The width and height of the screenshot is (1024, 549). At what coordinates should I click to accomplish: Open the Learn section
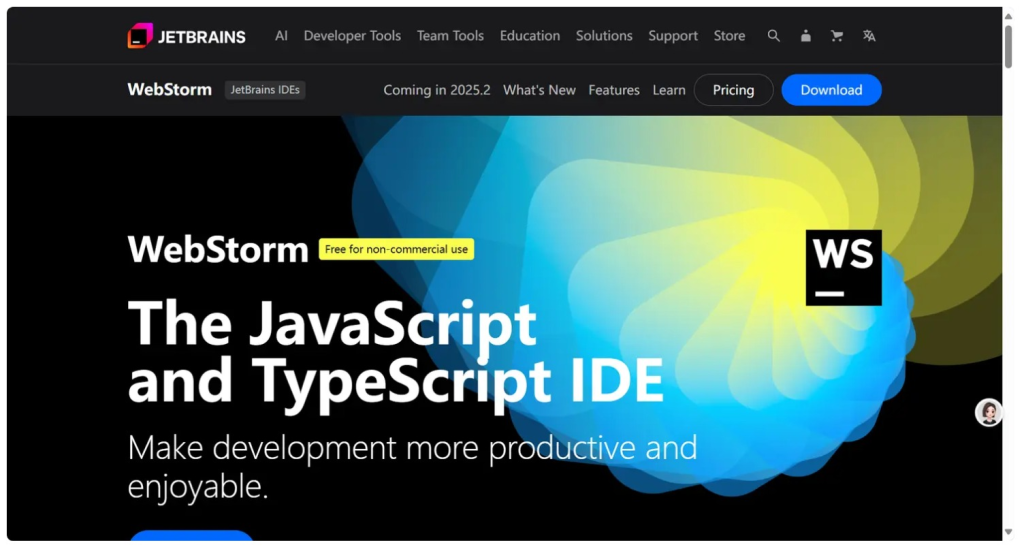tap(669, 90)
